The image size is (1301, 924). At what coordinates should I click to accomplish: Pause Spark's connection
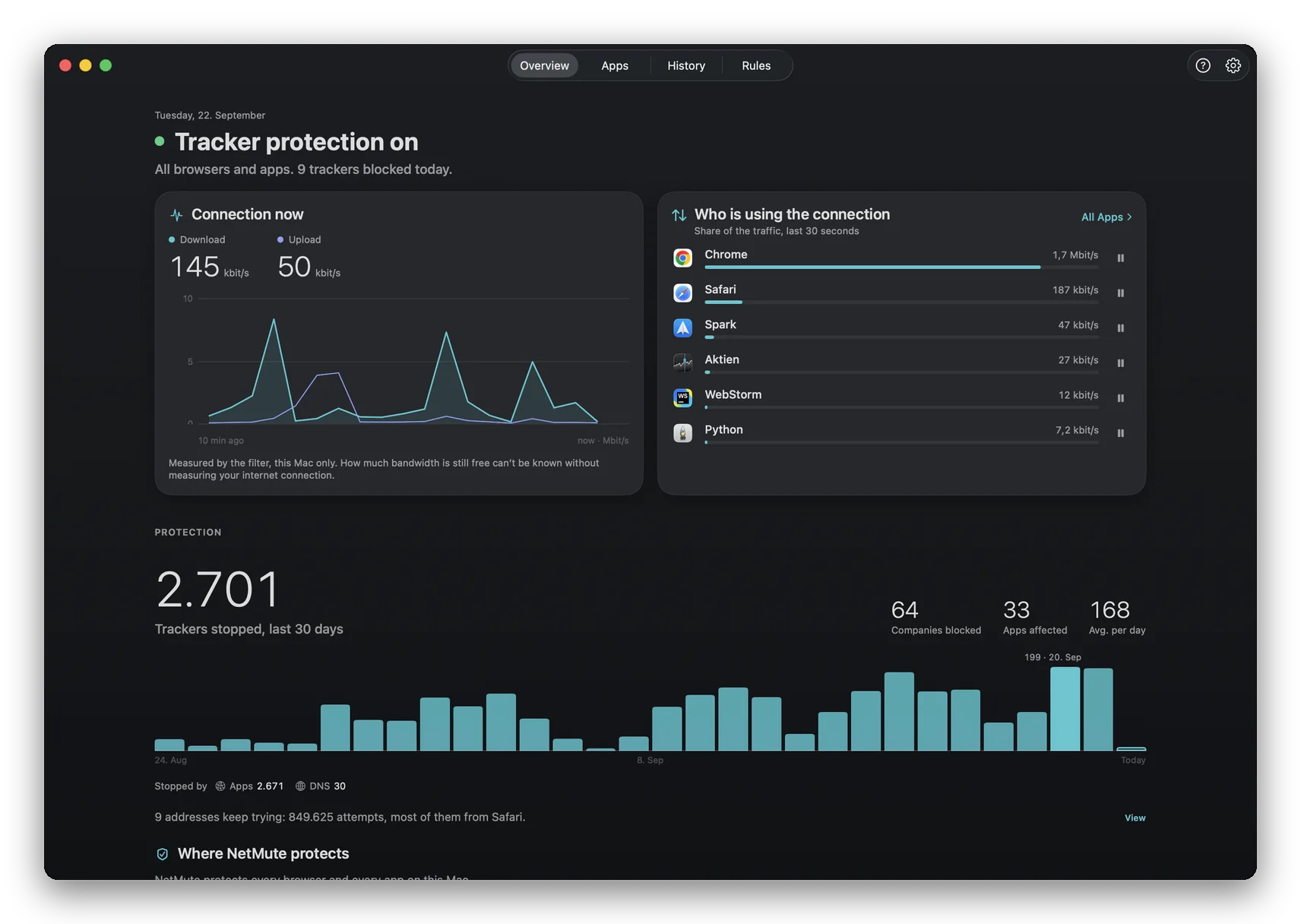pos(1120,328)
